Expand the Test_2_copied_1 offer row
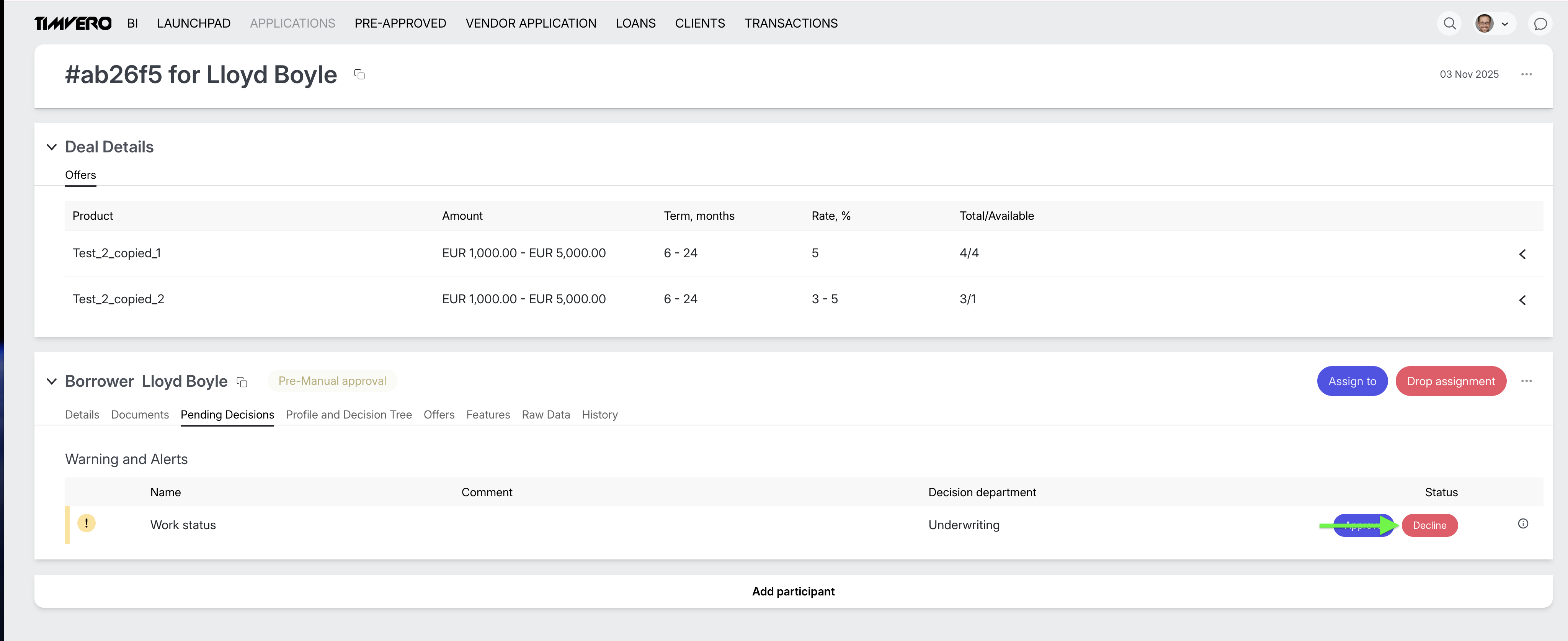Image resolution: width=1568 pixels, height=641 pixels. point(1522,254)
